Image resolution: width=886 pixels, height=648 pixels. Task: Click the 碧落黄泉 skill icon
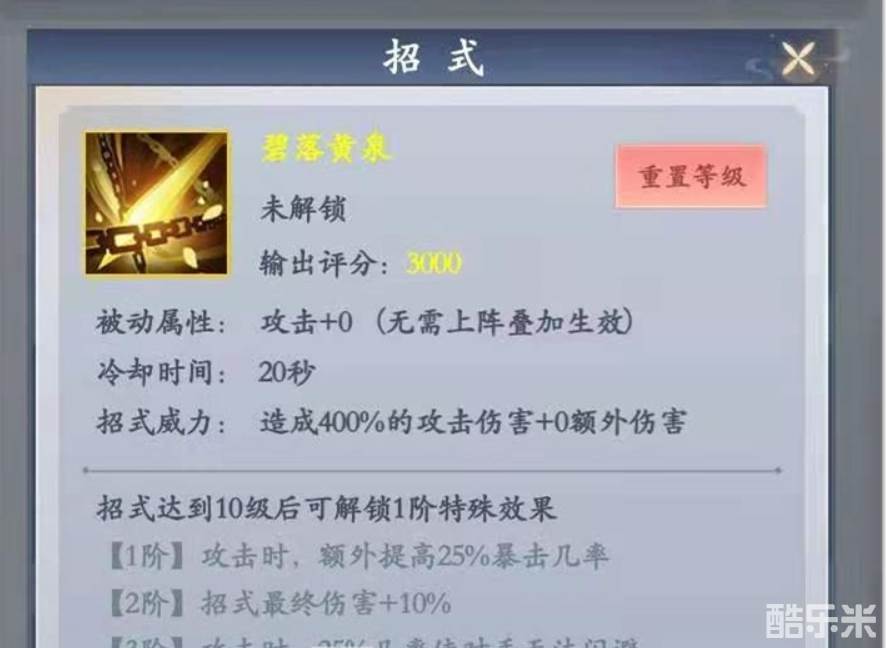point(157,204)
